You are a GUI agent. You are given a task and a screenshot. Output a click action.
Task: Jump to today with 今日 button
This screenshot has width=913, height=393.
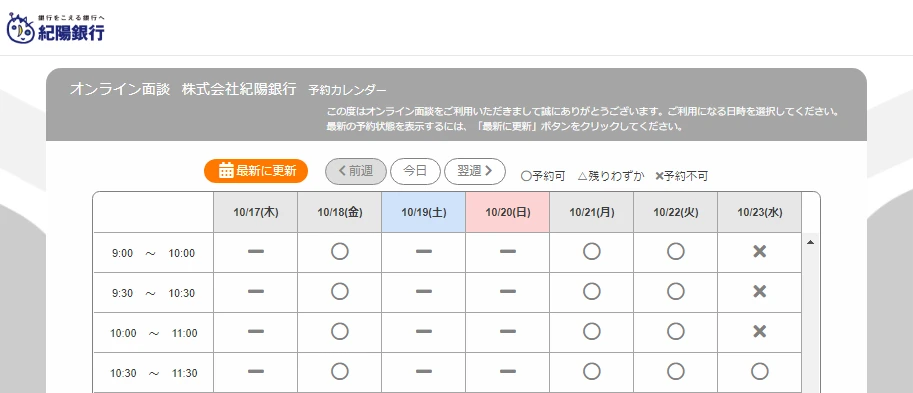[415, 171]
